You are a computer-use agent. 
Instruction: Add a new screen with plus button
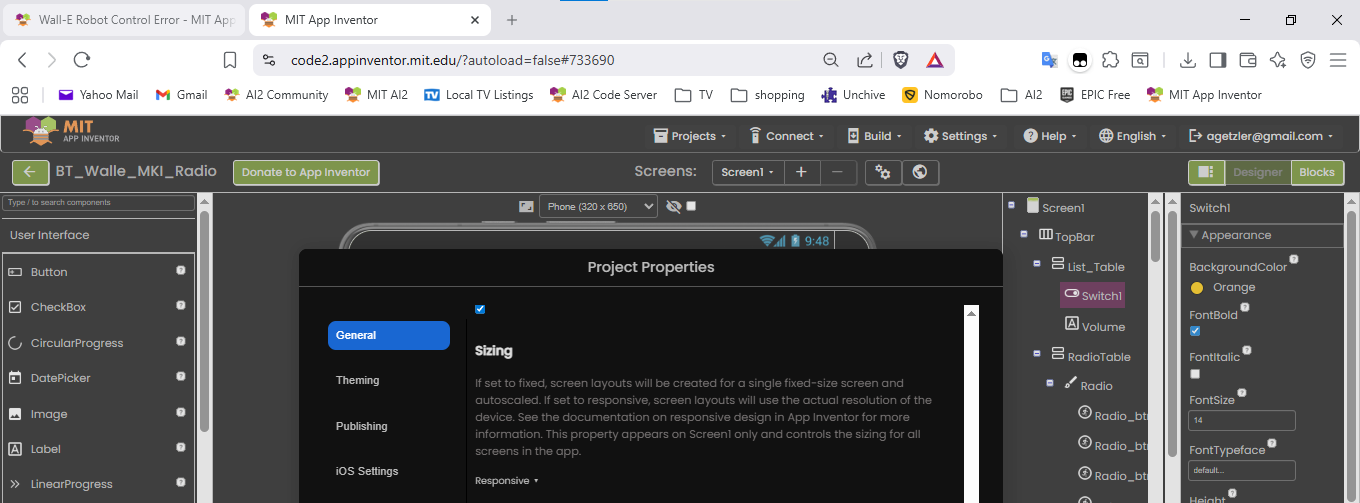tap(801, 172)
